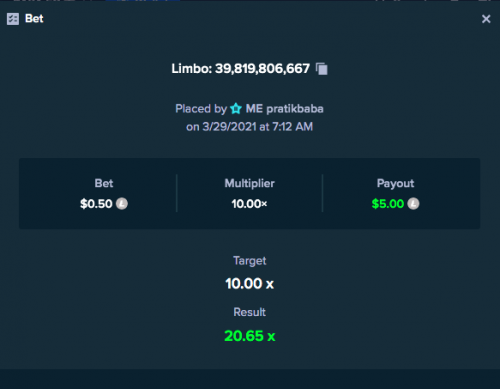Click the Payout column label

pos(395,183)
